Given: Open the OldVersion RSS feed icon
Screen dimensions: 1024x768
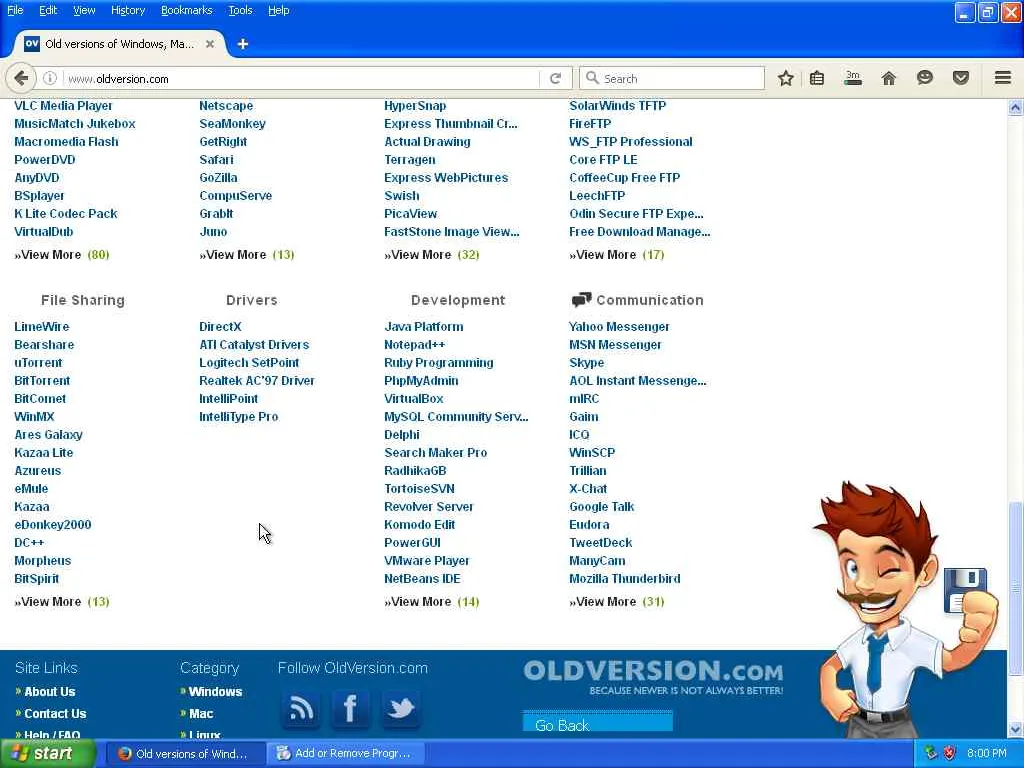Looking at the screenshot, I should click(x=301, y=709).
